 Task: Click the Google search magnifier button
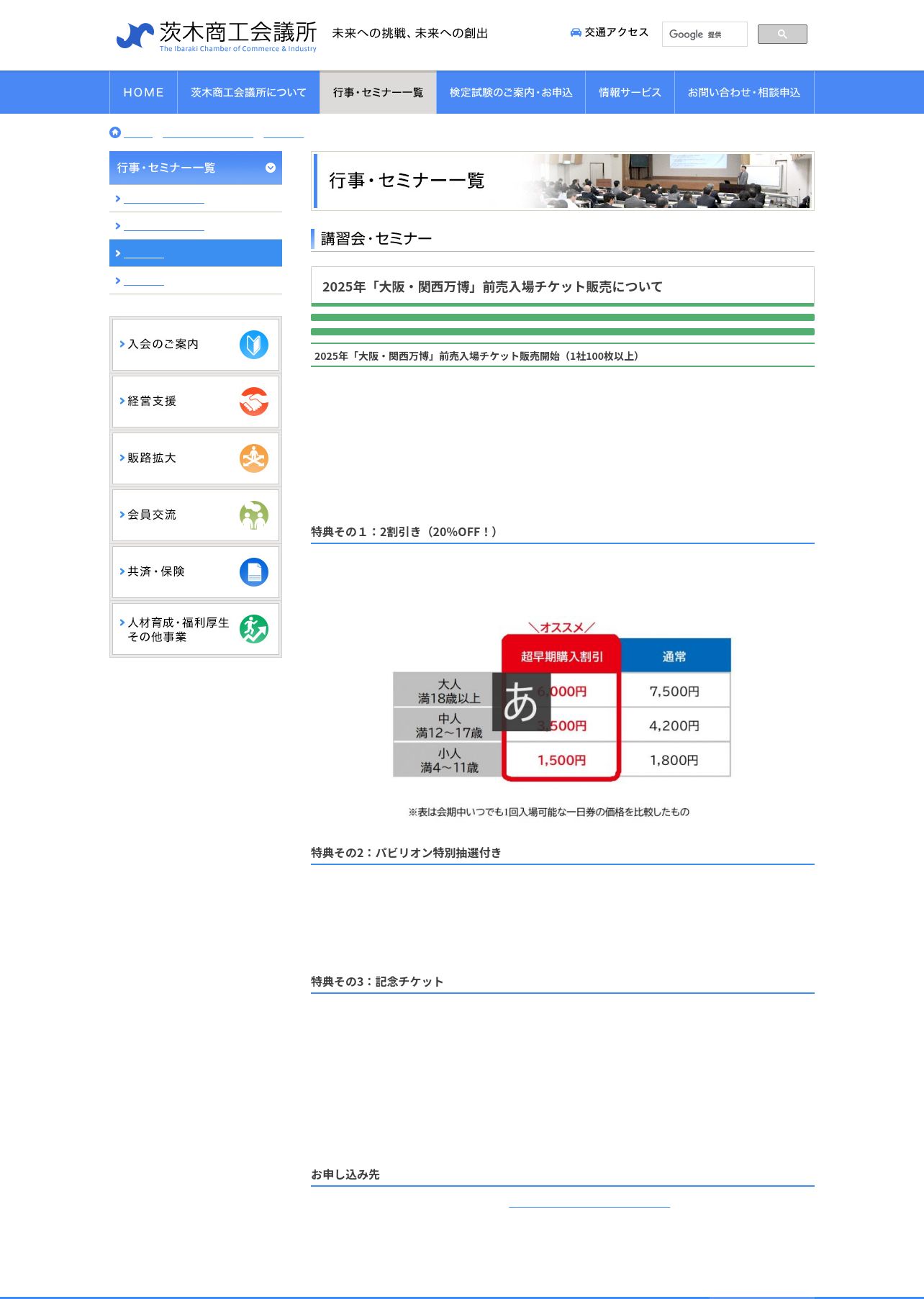click(782, 34)
